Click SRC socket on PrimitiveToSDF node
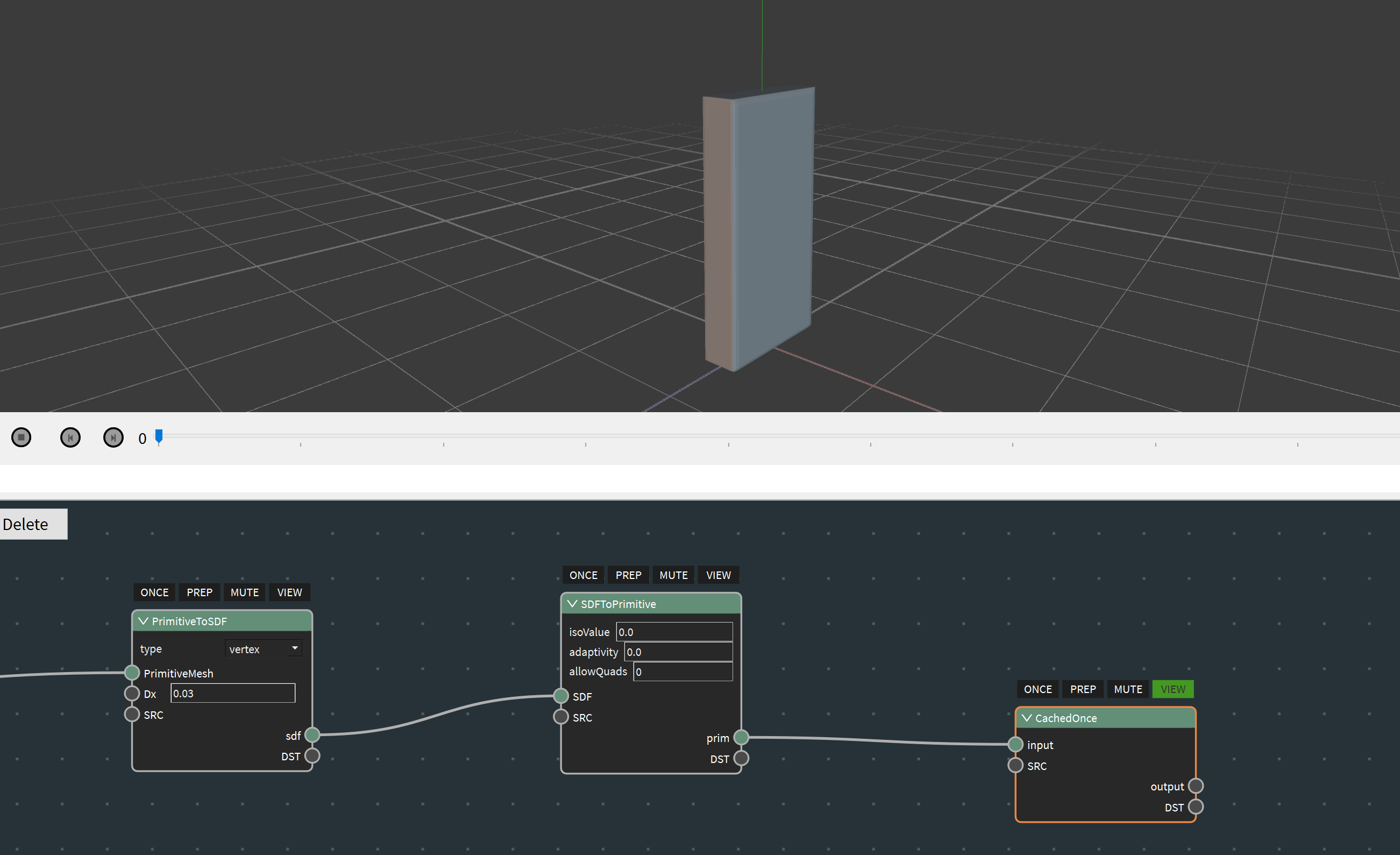This screenshot has width=1400, height=855. pos(132,714)
